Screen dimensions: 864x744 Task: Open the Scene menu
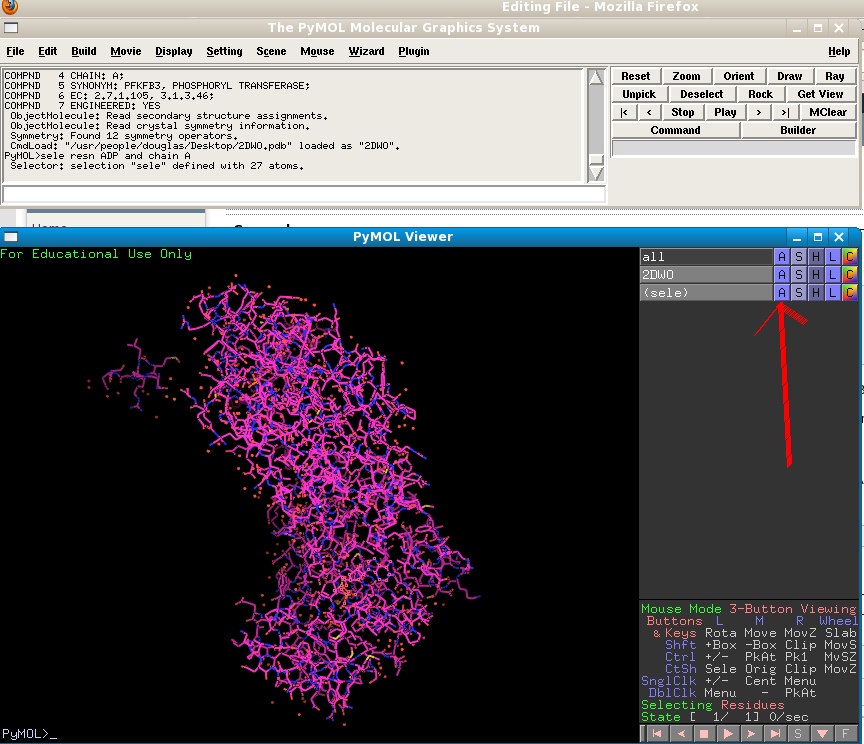pos(271,51)
